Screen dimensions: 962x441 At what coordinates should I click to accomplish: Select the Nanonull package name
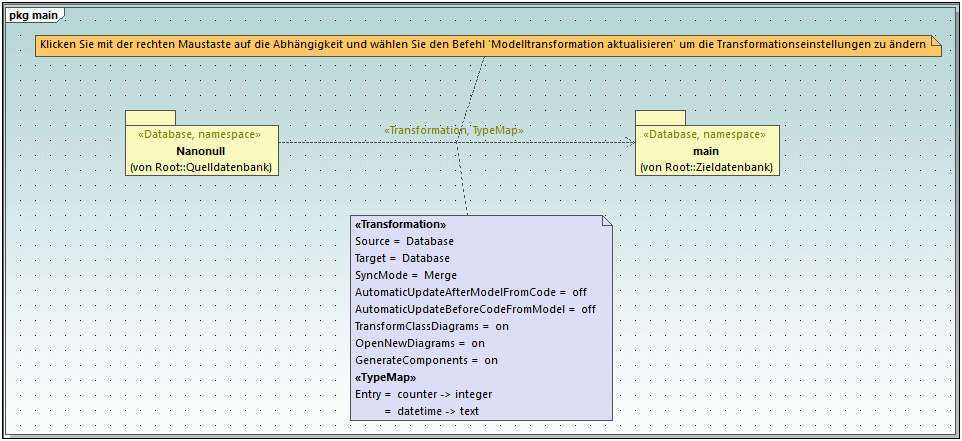tap(200, 151)
